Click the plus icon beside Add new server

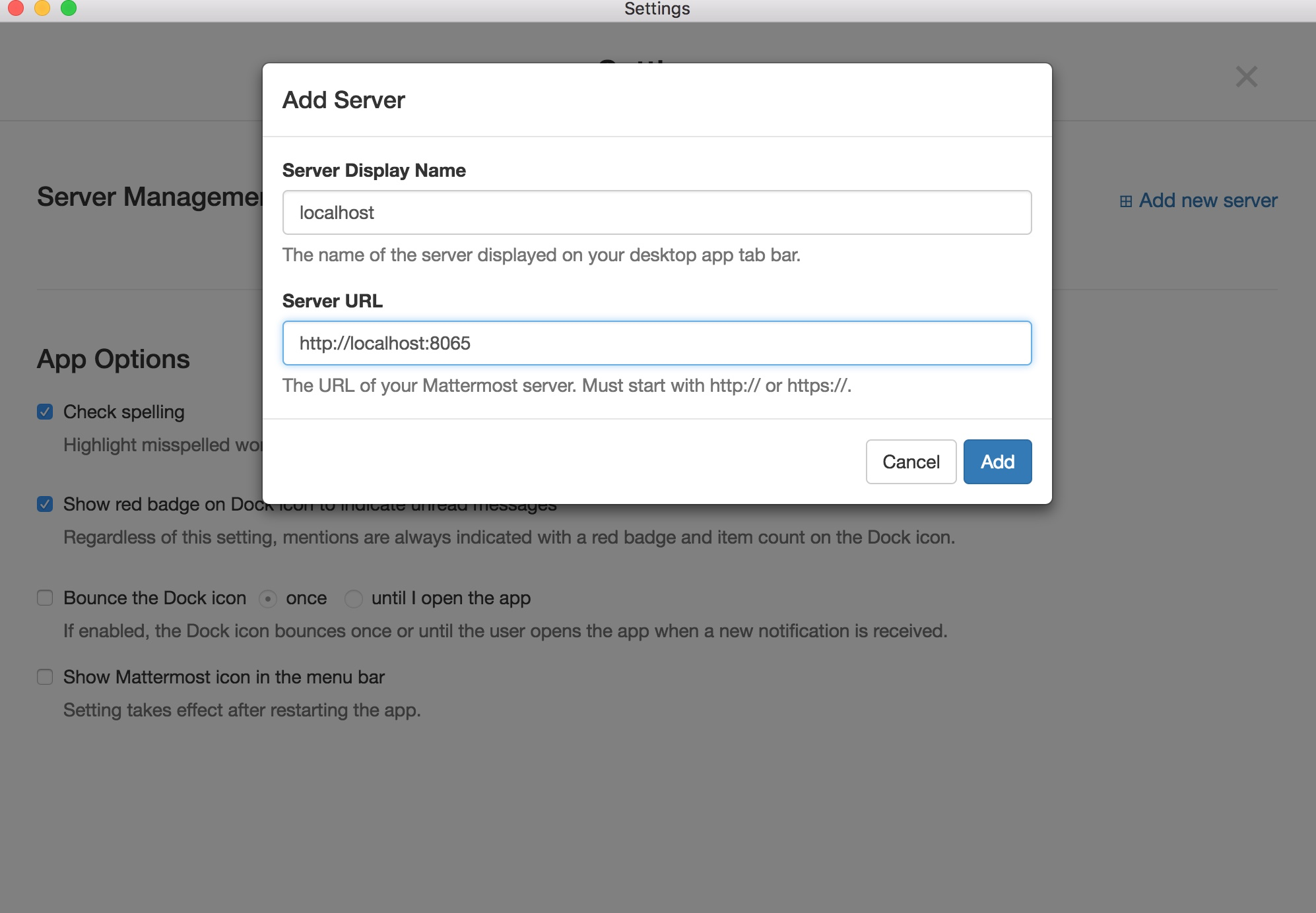[x=1126, y=201]
